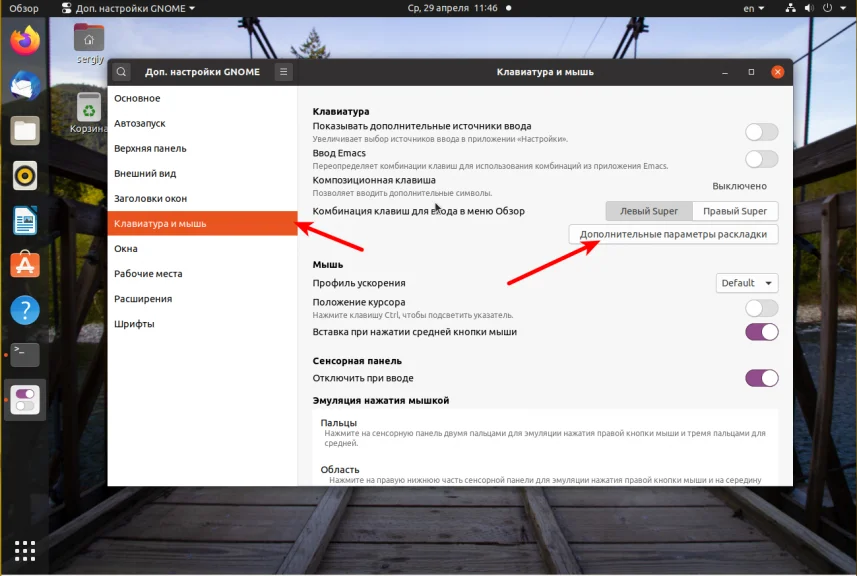857x576 pixels.
Task: Open the Расширения section
Action: pos(202,299)
